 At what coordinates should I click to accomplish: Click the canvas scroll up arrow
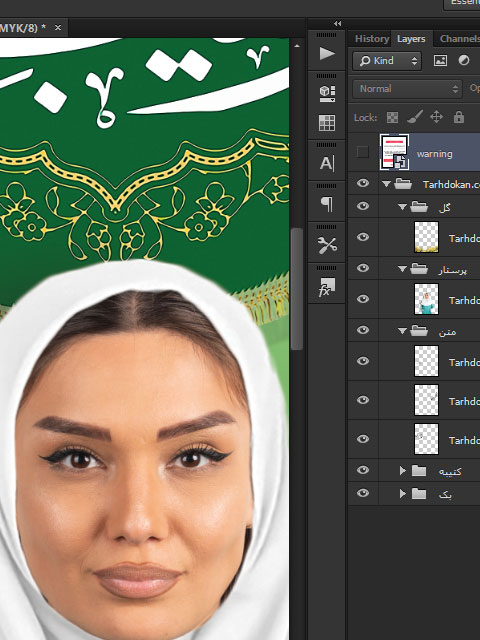click(297, 46)
